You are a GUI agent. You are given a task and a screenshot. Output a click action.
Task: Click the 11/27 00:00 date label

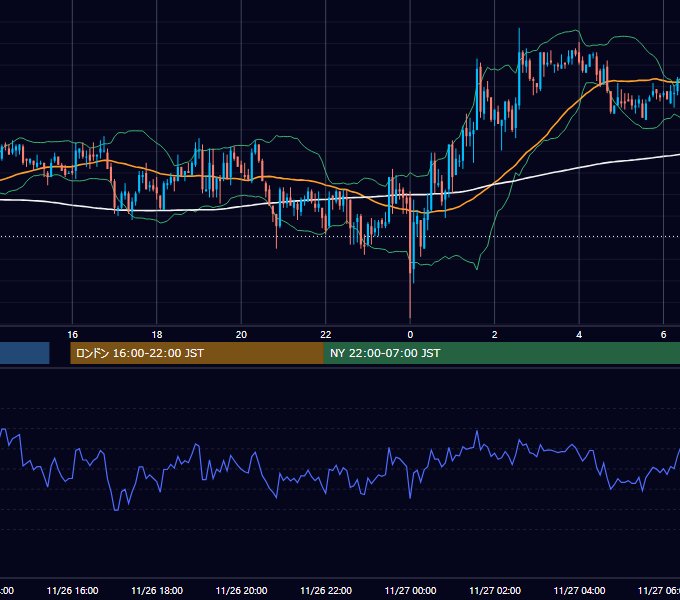coord(410,590)
